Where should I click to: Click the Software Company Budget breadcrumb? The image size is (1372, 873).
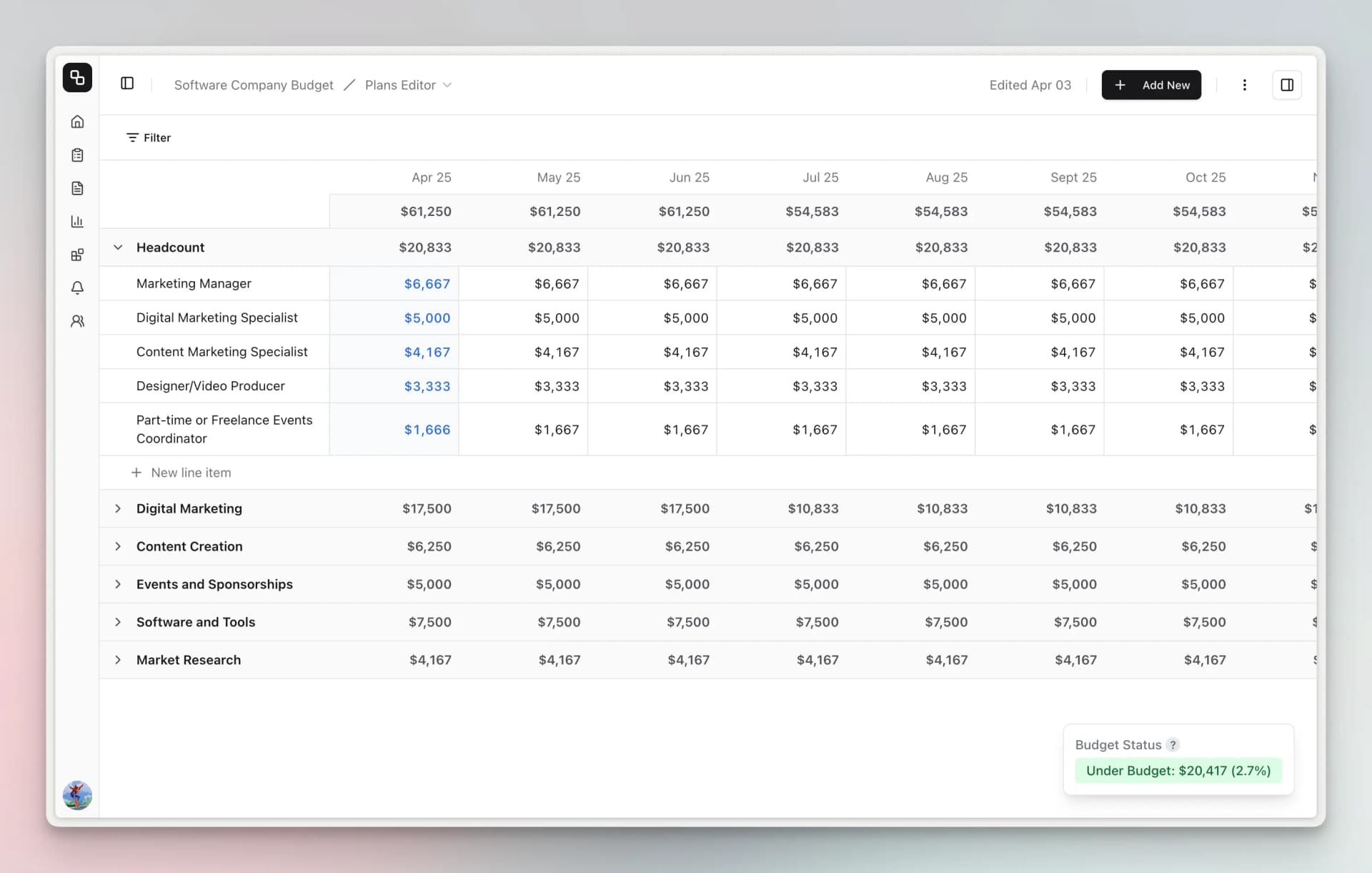click(x=254, y=84)
